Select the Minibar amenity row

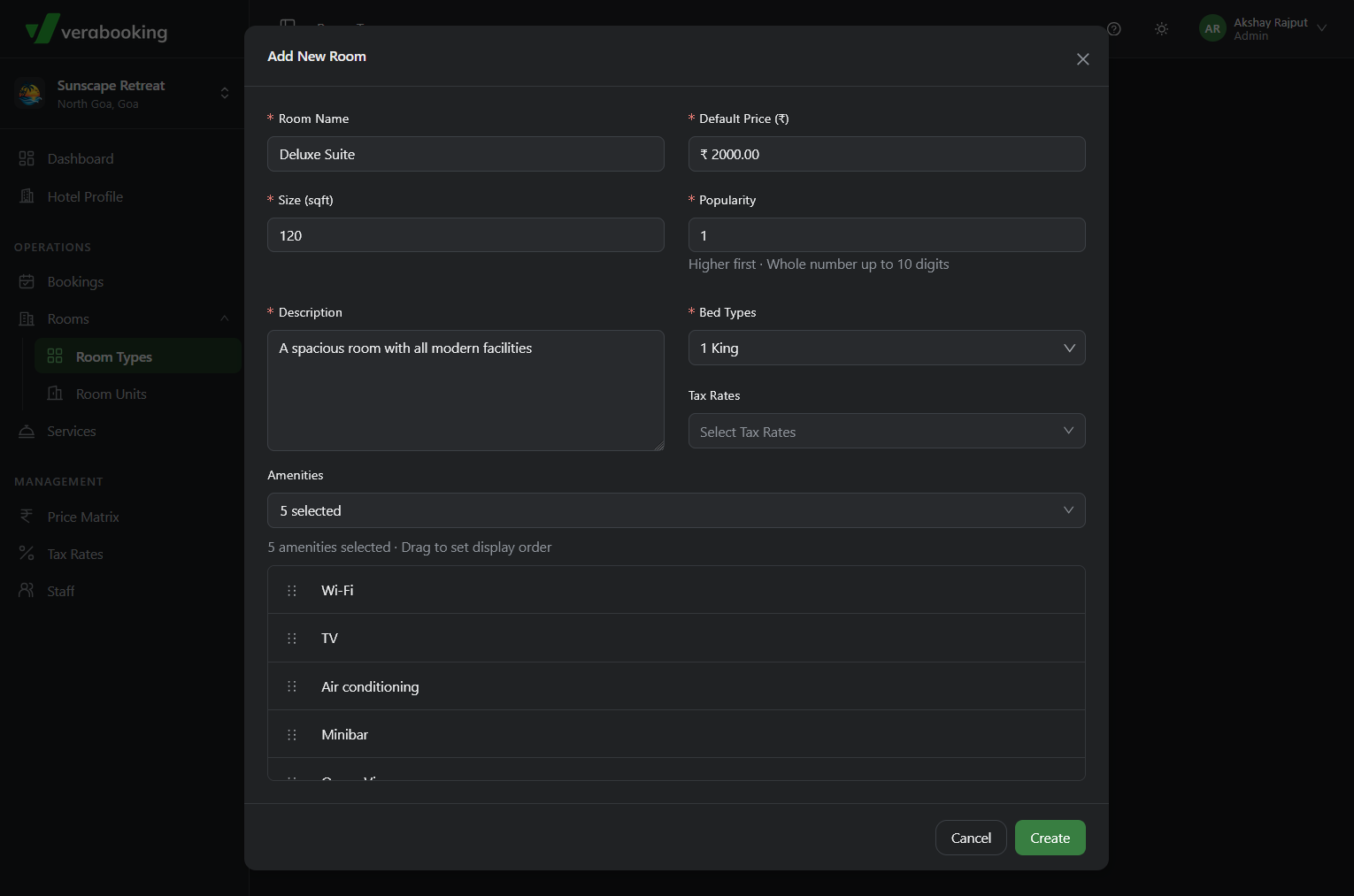tap(676, 734)
